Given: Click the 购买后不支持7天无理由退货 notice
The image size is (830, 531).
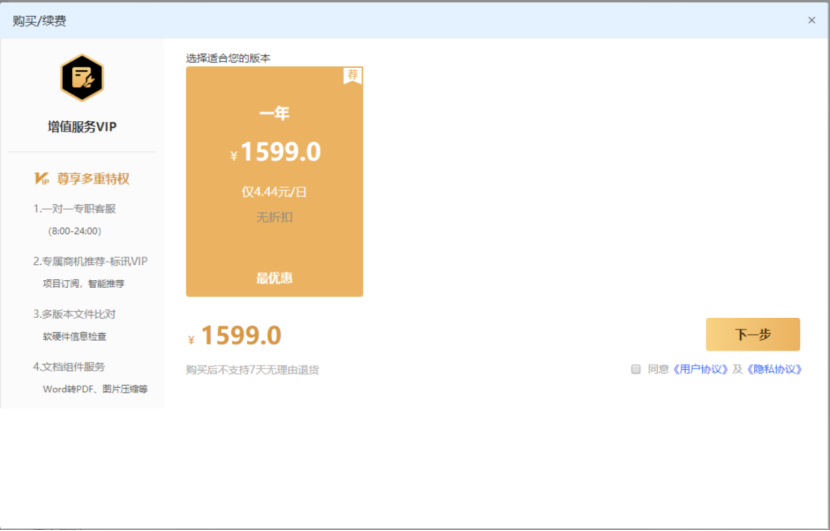Looking at the screenshot, I should 252,370.
